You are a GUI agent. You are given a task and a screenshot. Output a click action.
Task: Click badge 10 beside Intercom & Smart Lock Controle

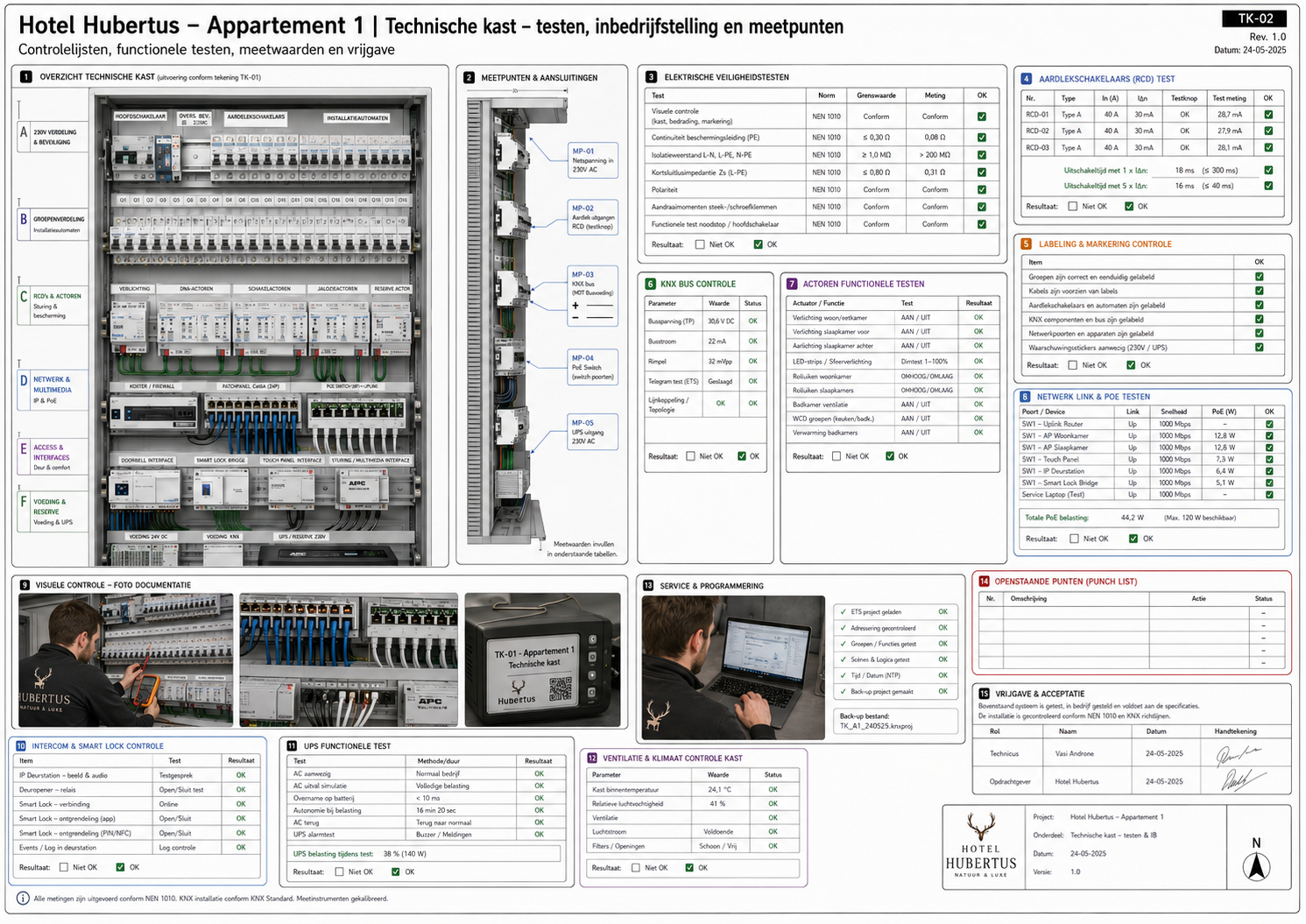[21, 746]
